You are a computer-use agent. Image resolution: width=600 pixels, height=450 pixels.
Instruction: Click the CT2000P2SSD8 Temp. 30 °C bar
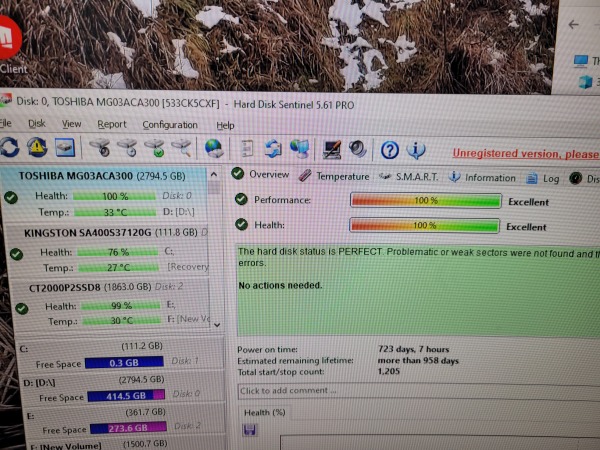[121, 320]
